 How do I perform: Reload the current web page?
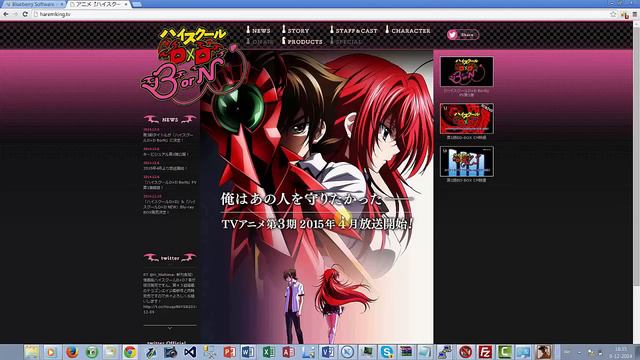point(25,14)
